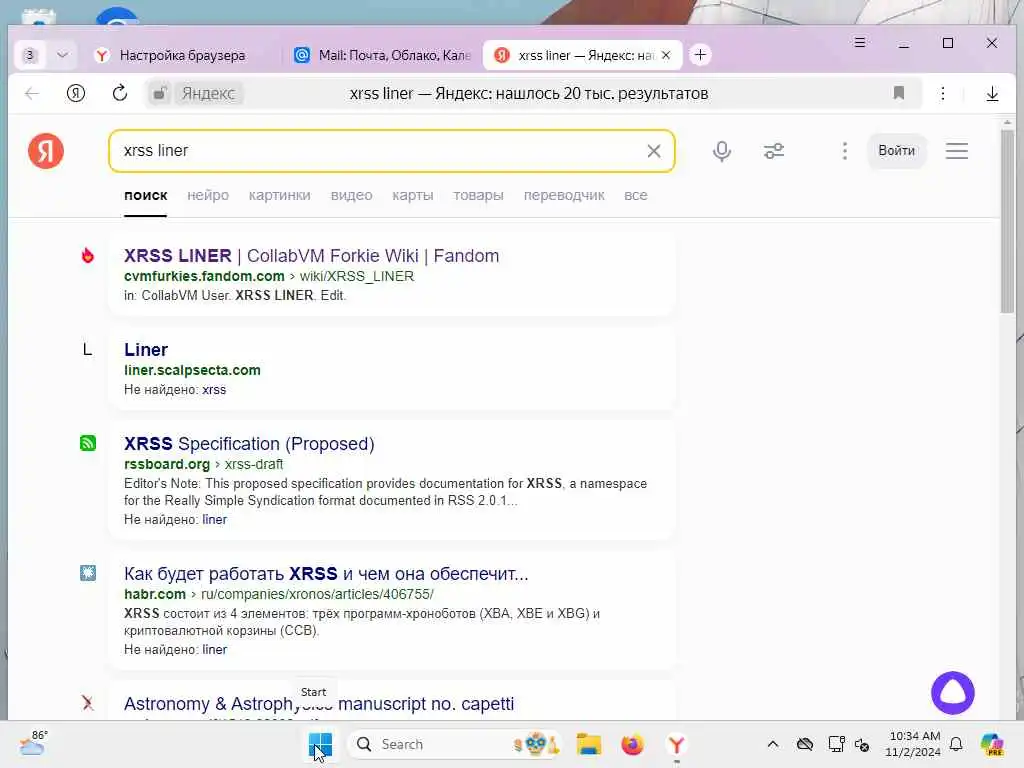The width and height of the screenshot is (1024, 768).
Task: Click the green RSS favicon of rssboard result
Action: pos(88,443)
